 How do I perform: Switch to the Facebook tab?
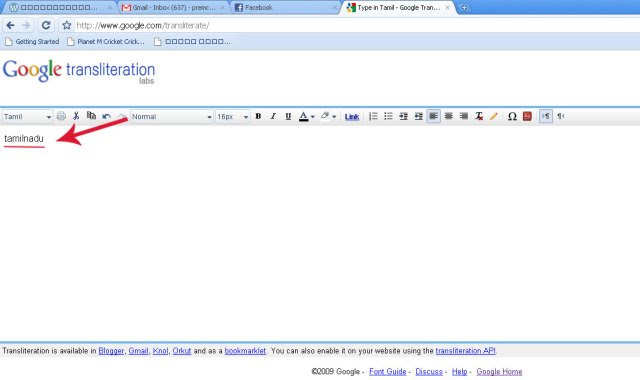pos(285,7)
